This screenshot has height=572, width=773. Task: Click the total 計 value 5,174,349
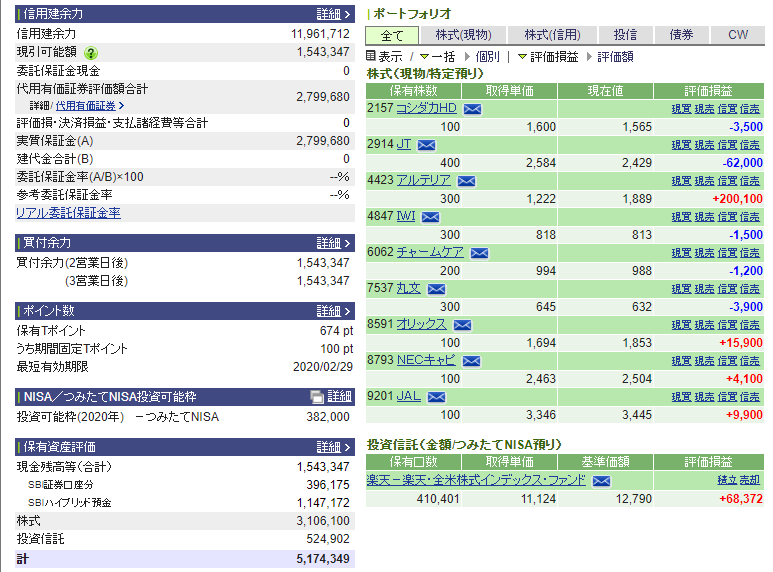(x=323, y=559)
